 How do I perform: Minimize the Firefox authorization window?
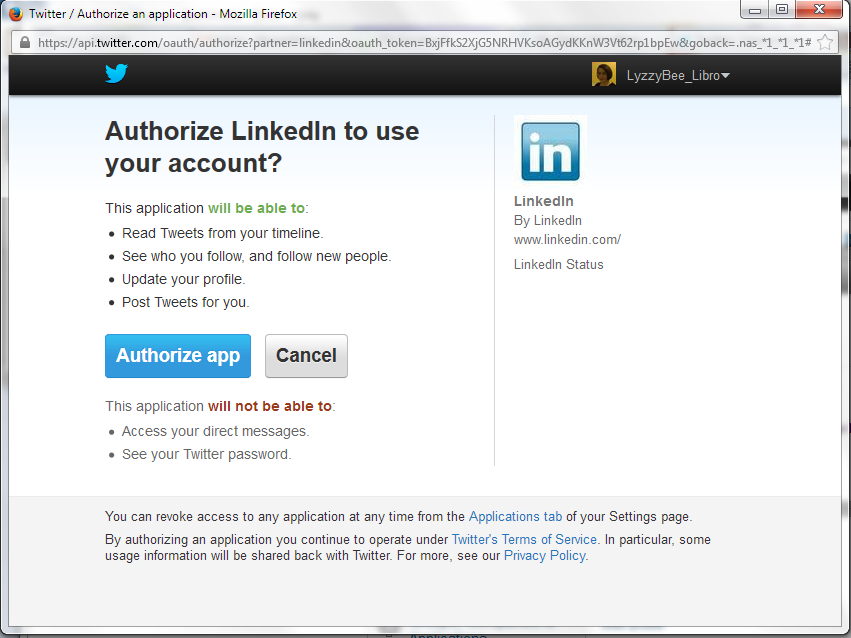coord(755,10)
